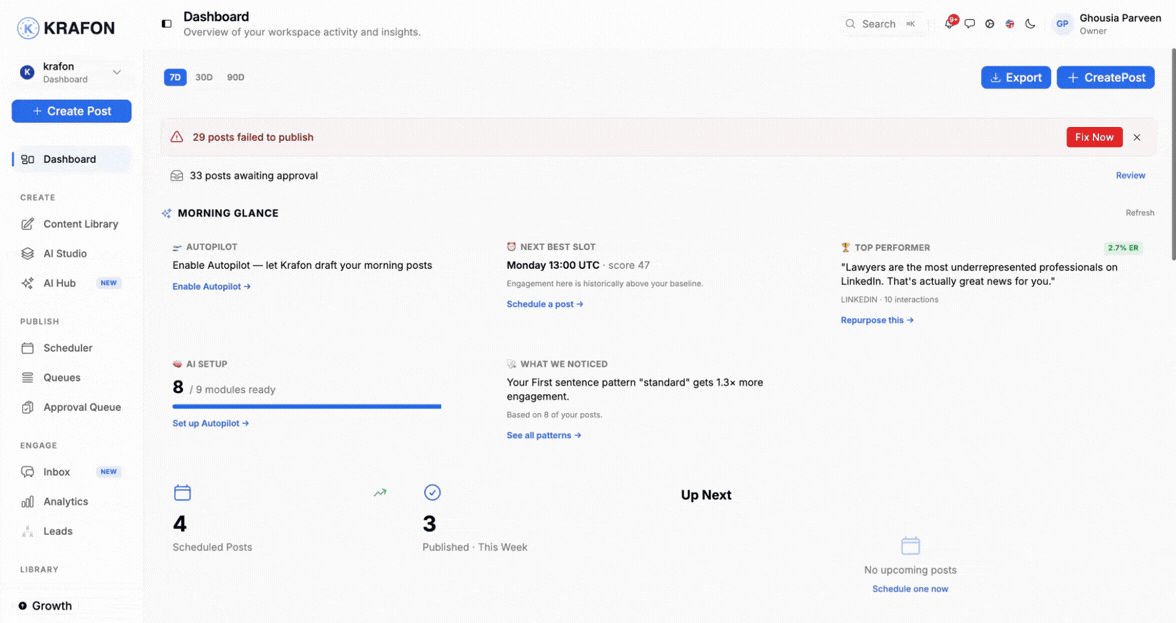Click the Schedule a post link
Screen dimensions: 1176x623
(544, 304)
